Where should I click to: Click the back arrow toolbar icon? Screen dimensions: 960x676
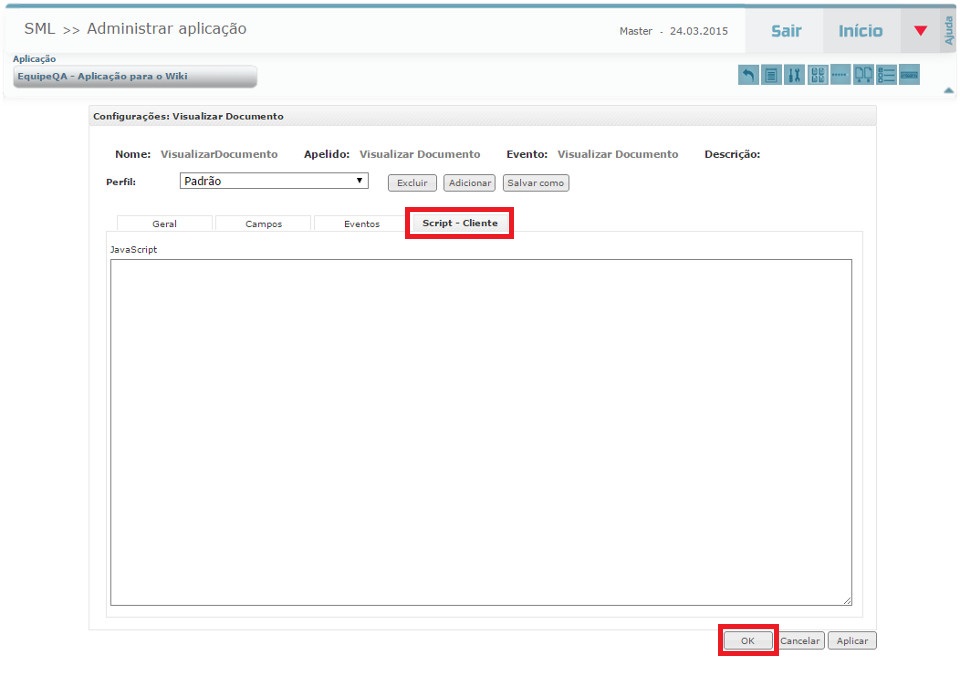point(748,75)
